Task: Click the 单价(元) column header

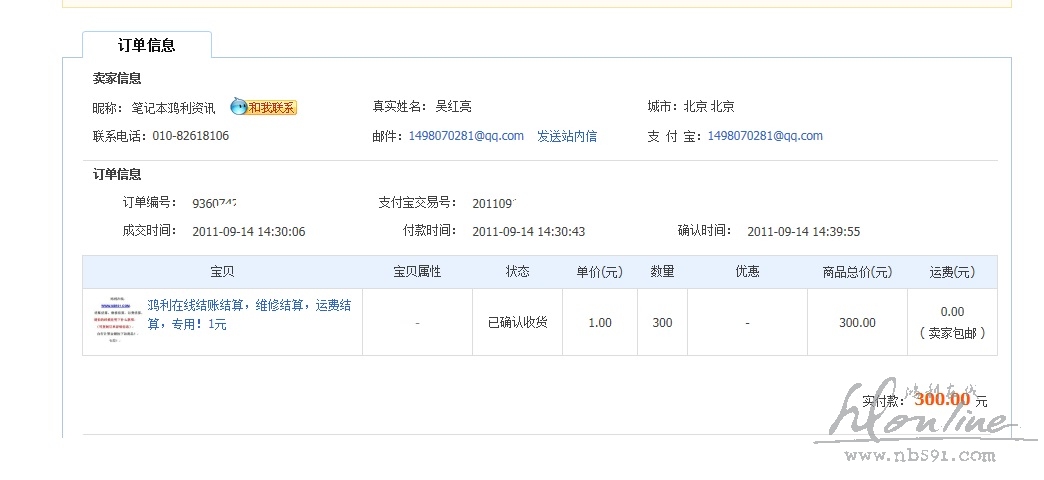Action: [x=599, y=272]
